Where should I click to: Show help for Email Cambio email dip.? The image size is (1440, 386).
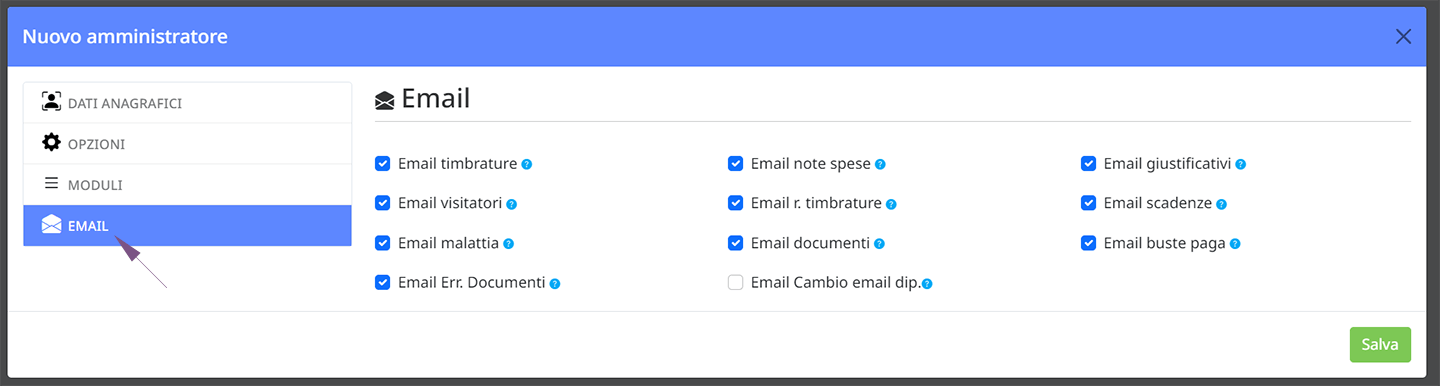tap(927, 284)
